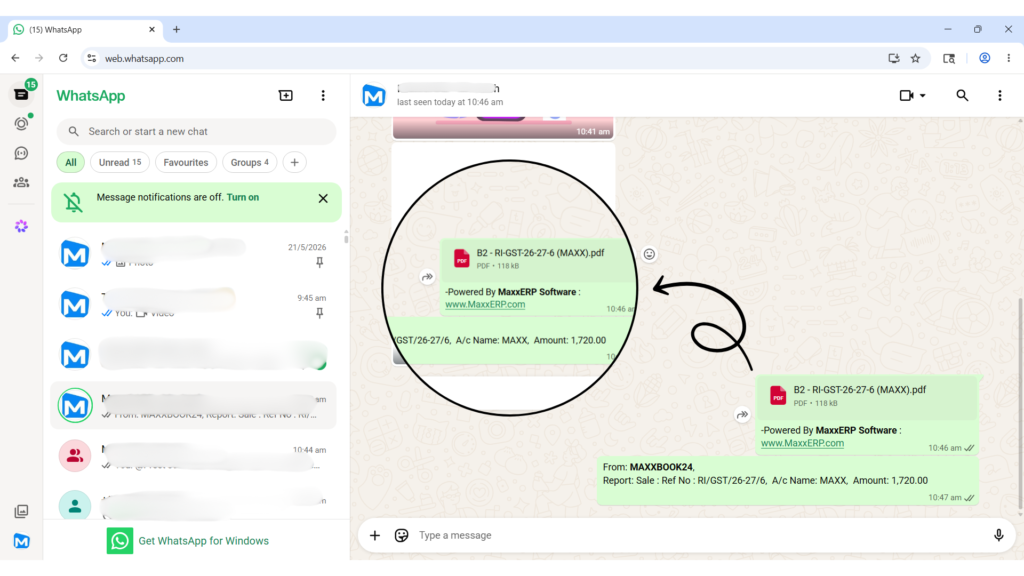Open the emoji and sticker picker
Viewport: 1024px width, 576px height.
401,536
